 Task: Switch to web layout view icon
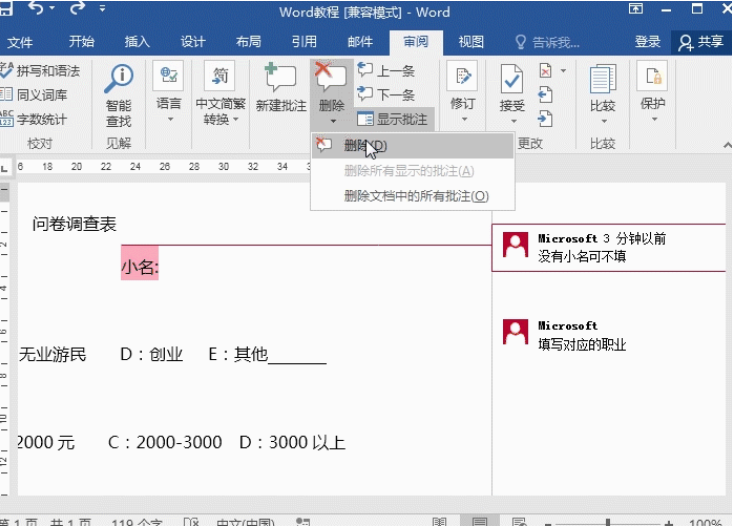point(519,523)
